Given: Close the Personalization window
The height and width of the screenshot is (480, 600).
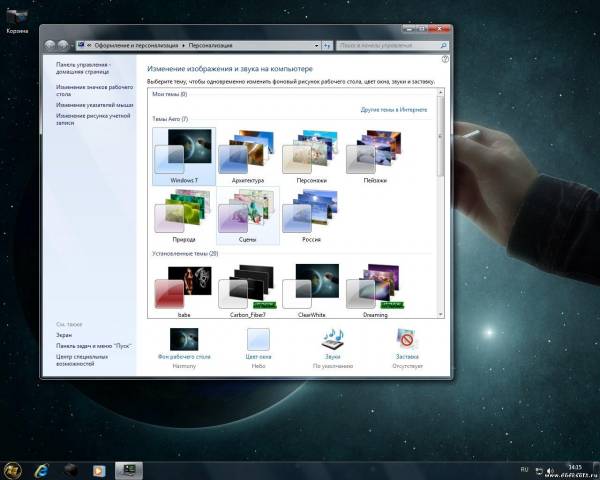Looking at the screenshot, I should [x=439, y=29].
